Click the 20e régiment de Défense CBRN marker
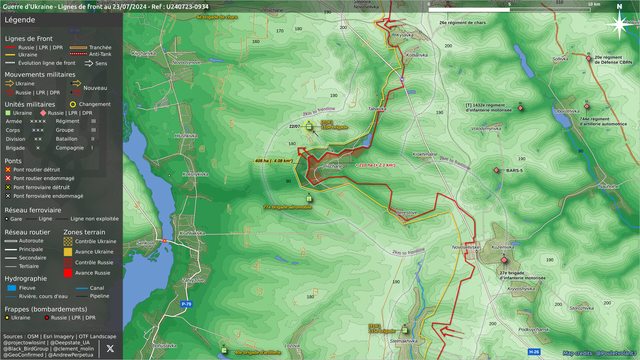The height and width of the screenshot is (360, 640). point(589,58)
